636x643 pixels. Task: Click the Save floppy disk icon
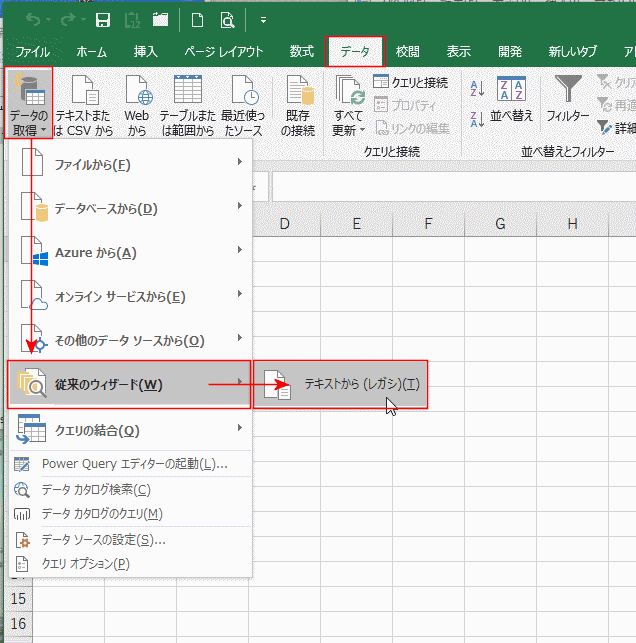click(103, 19)
